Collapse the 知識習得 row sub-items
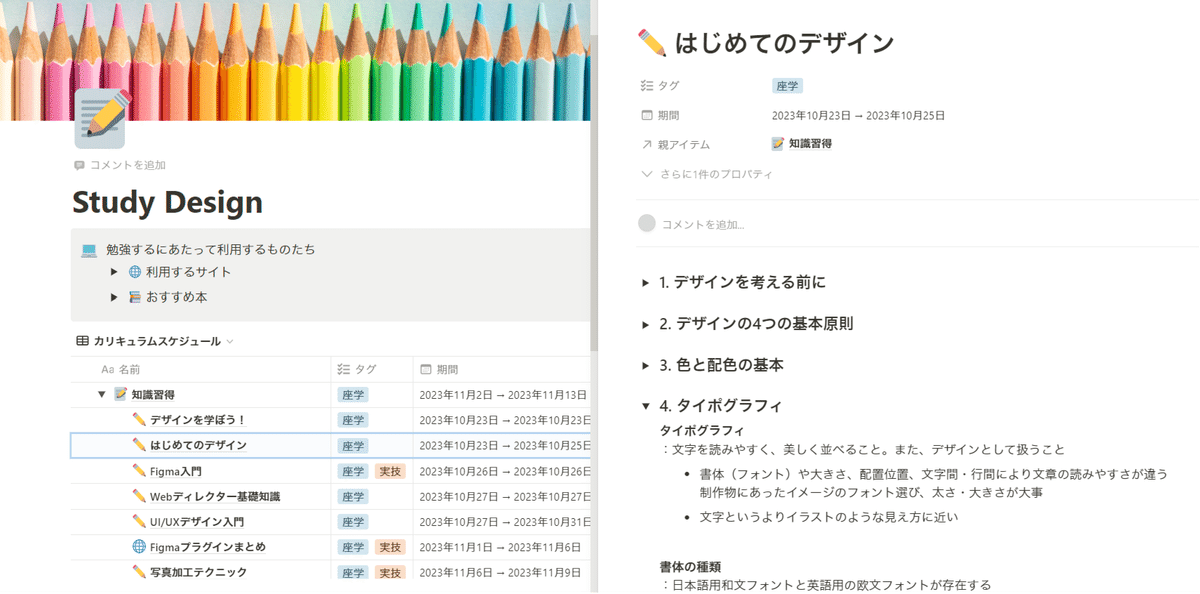Screen dimensions: 1200x594 pyautogui.click(x=101, y=395)
